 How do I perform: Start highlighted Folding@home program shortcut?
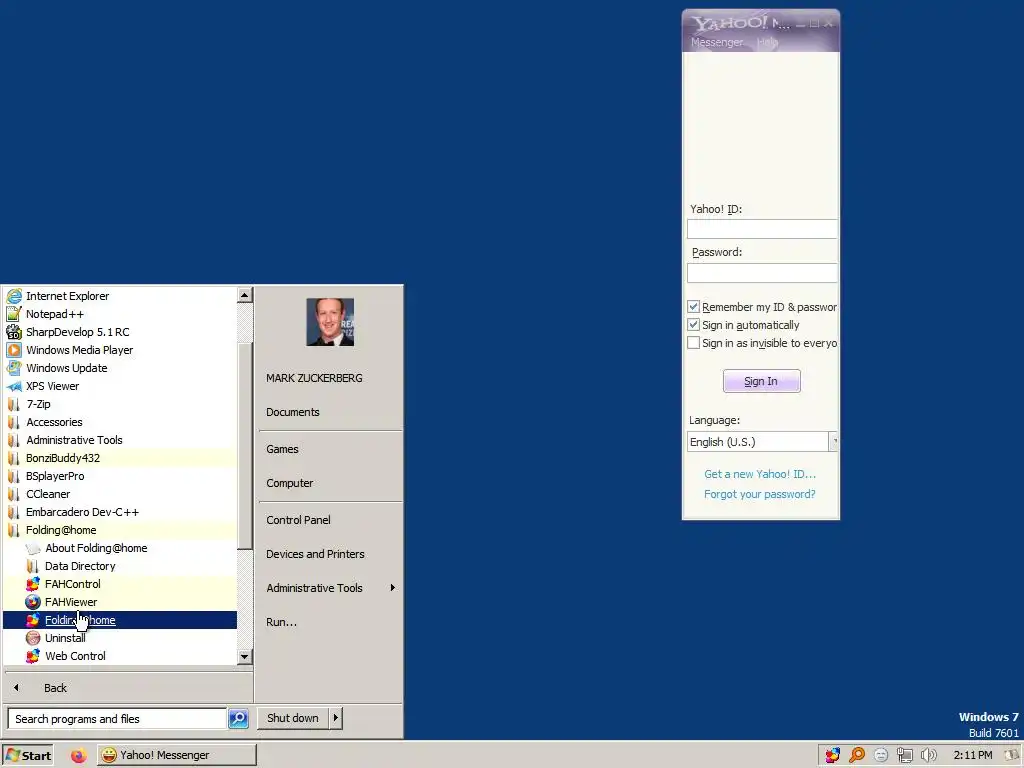[121, 620]
